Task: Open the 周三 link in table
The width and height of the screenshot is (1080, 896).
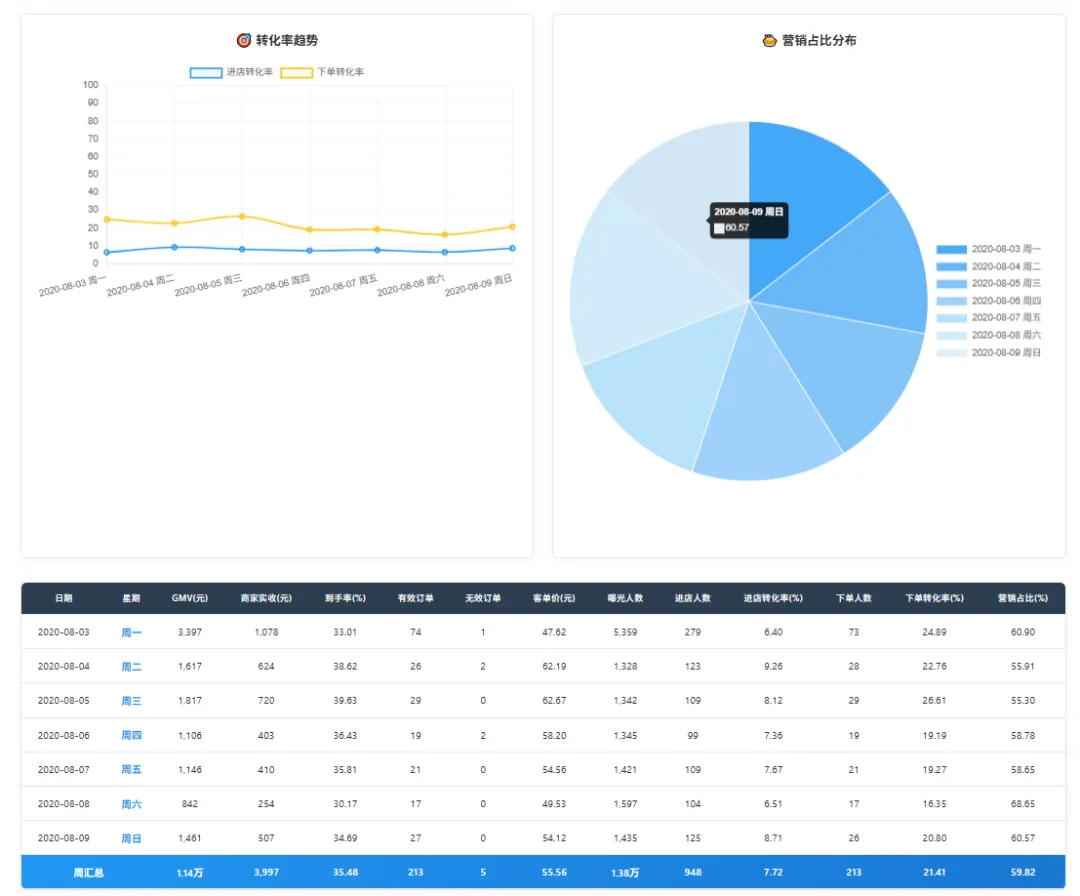Action: point(132,701)
